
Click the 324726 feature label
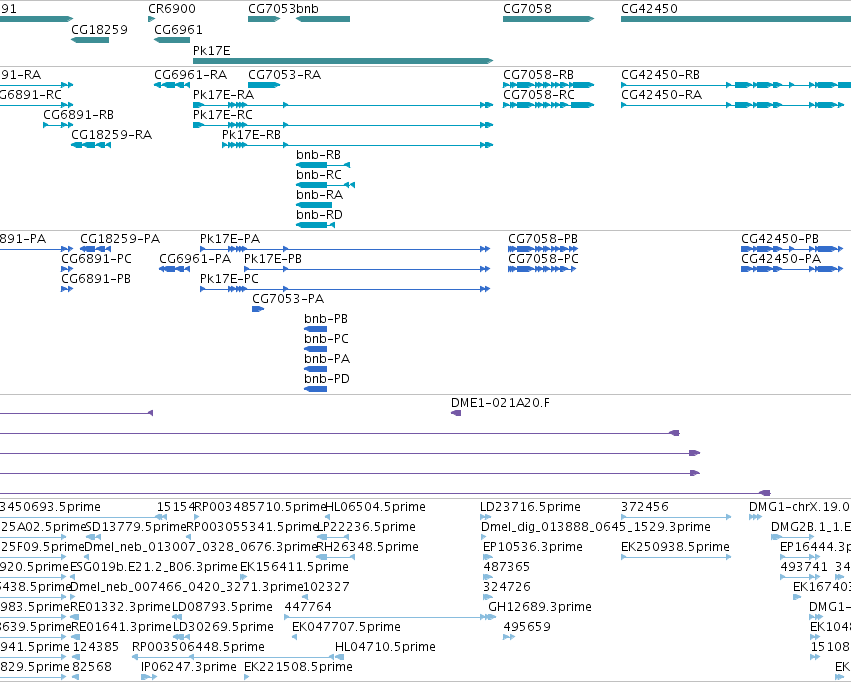click(506, 587)
